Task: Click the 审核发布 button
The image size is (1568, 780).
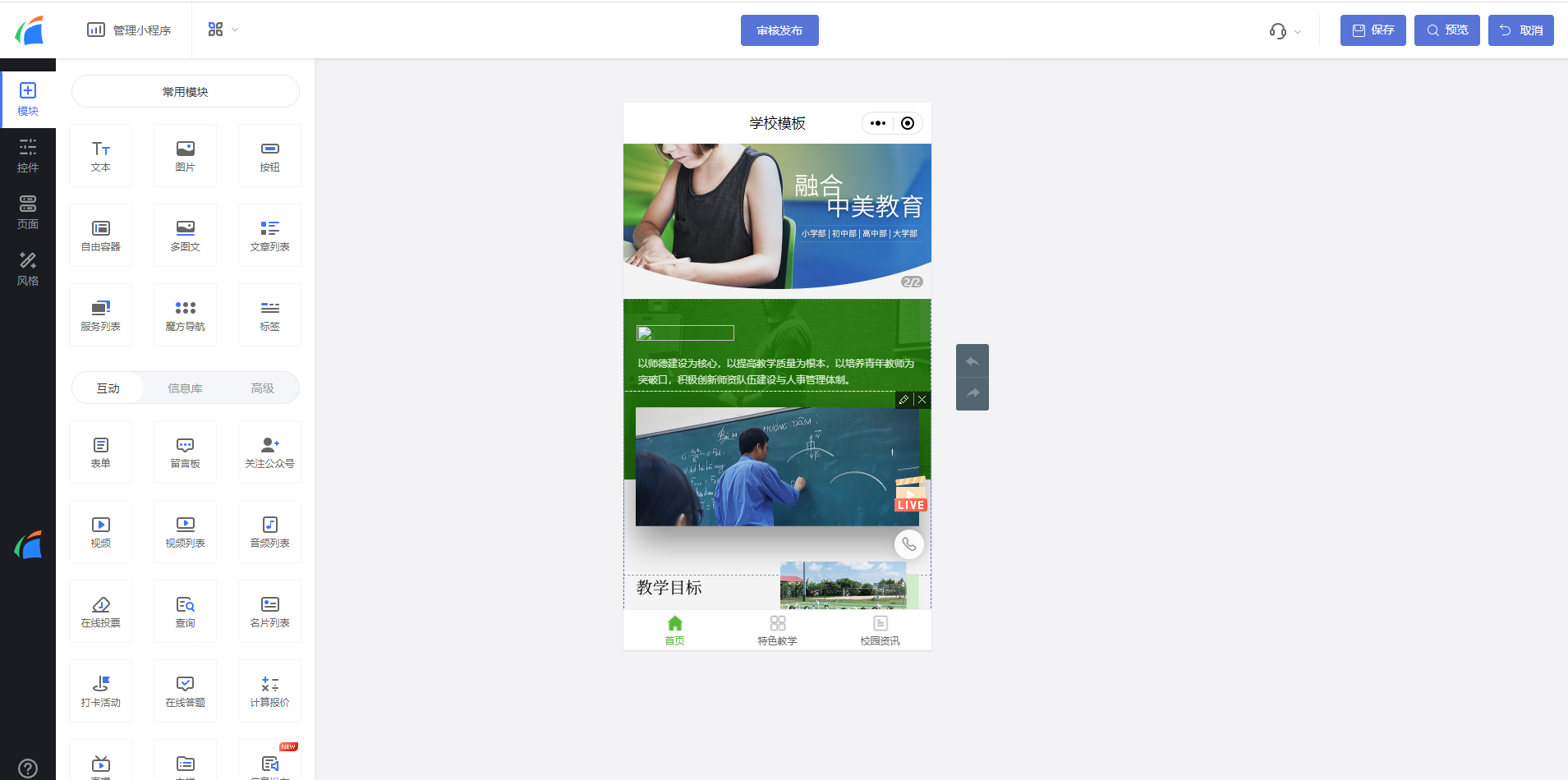Action: (x=779, y=30)
